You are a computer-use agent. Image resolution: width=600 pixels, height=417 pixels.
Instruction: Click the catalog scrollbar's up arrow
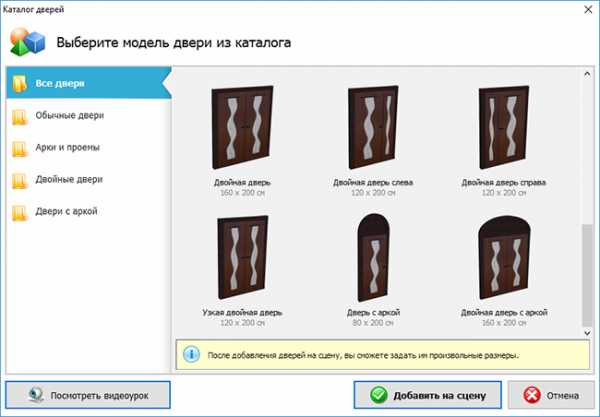[x=587, y=73]
